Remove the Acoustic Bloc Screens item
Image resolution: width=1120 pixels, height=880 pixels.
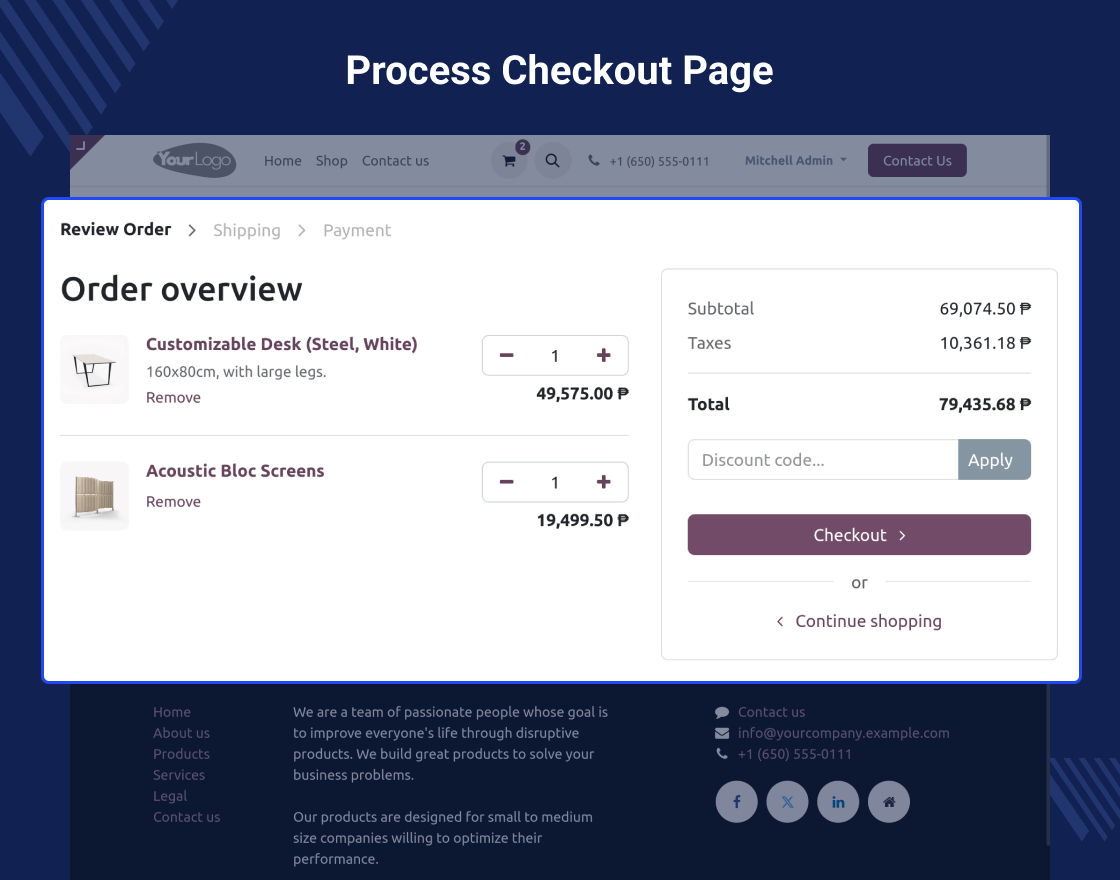coord(173,502)
